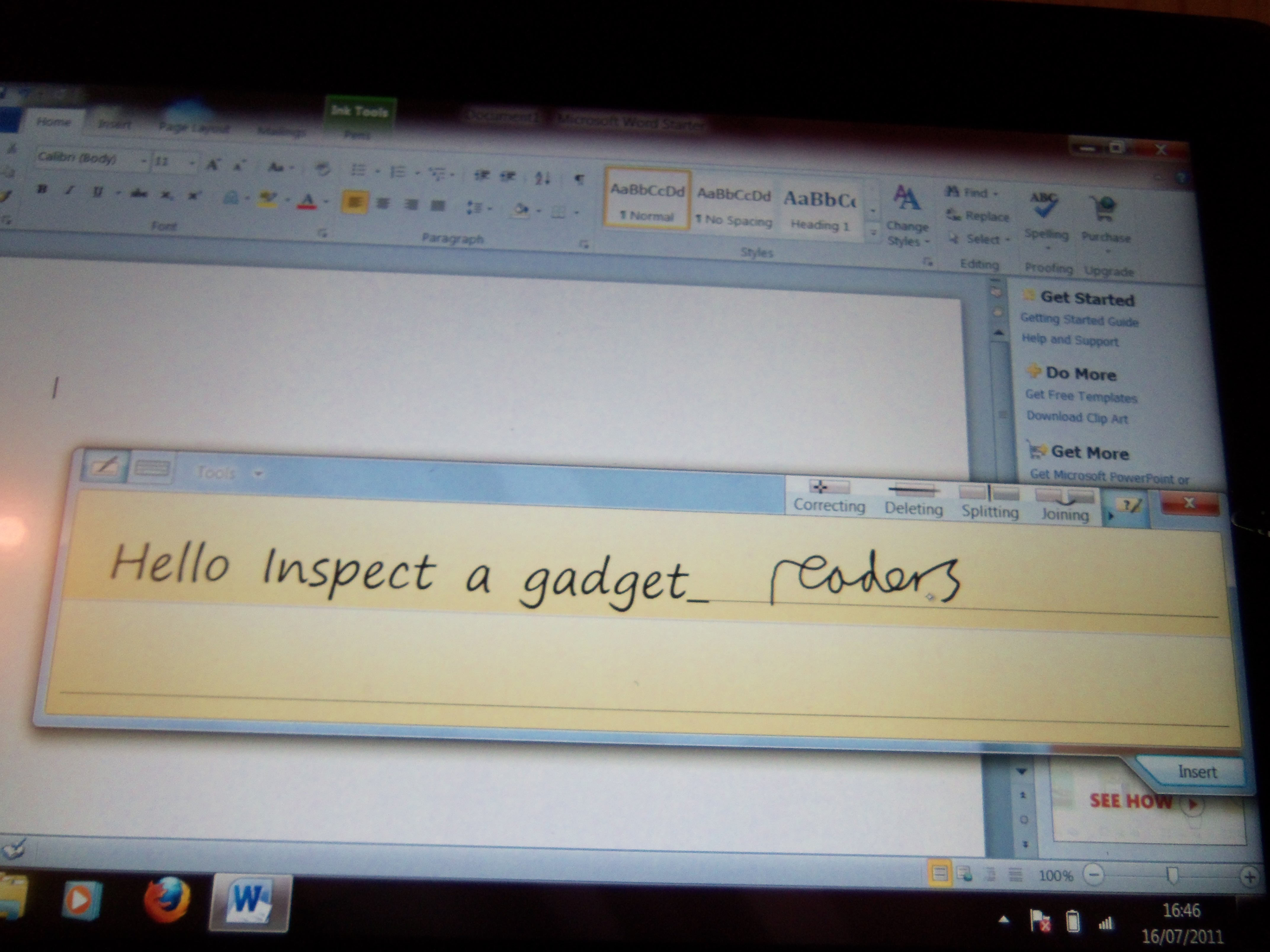This screenshot has height=952, width=1270.
Task: Click the Line Spacing icon
Action: click(474, 207)
